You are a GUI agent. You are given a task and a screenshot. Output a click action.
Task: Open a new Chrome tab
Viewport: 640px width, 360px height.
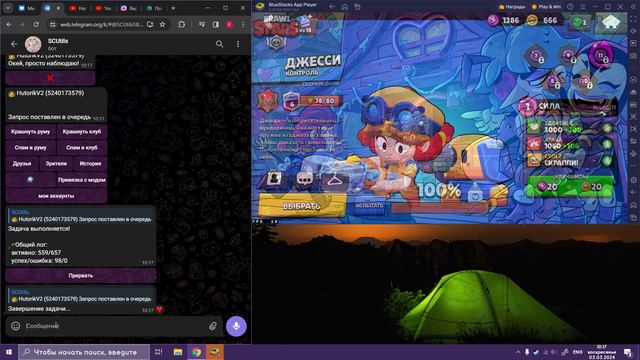click(173, 8)
